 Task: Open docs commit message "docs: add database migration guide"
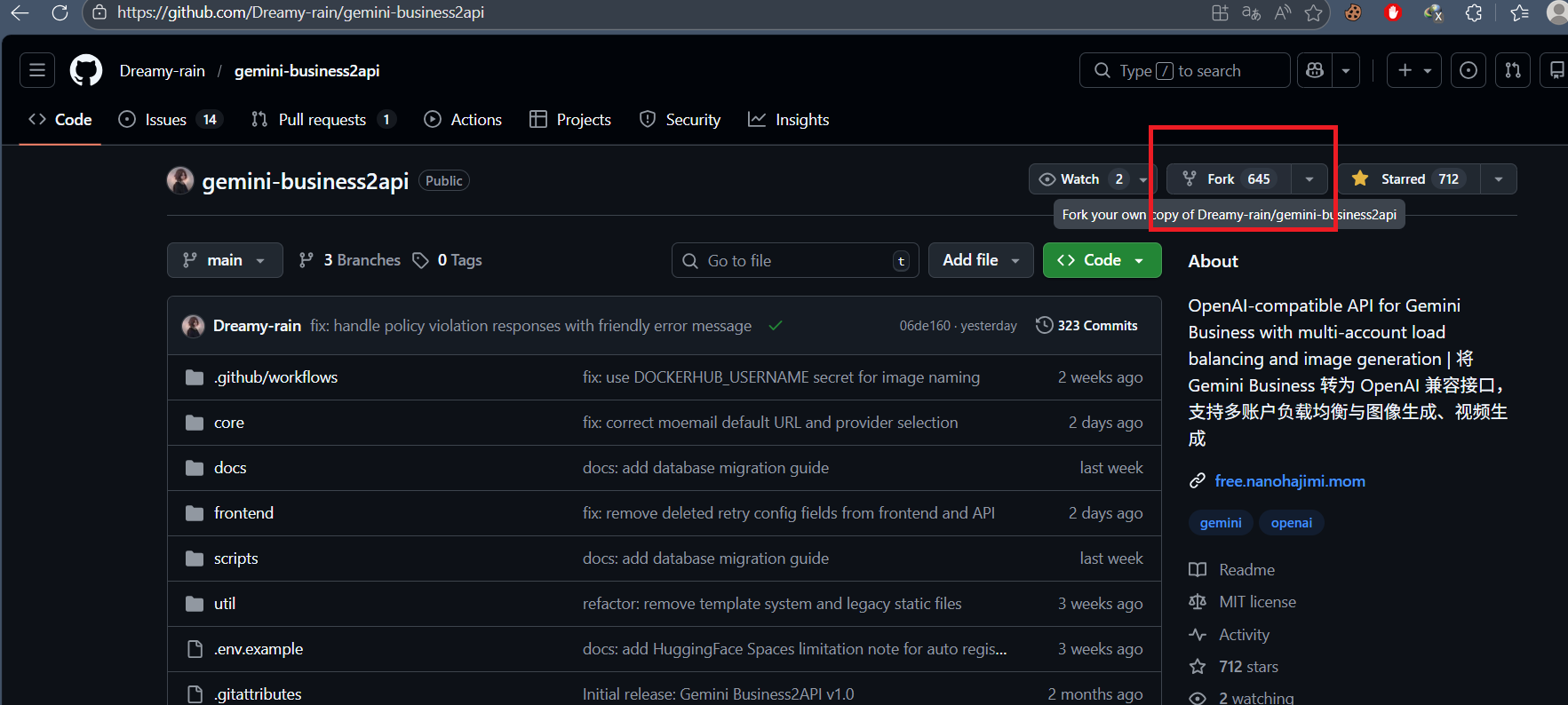[x=705, y=468]
